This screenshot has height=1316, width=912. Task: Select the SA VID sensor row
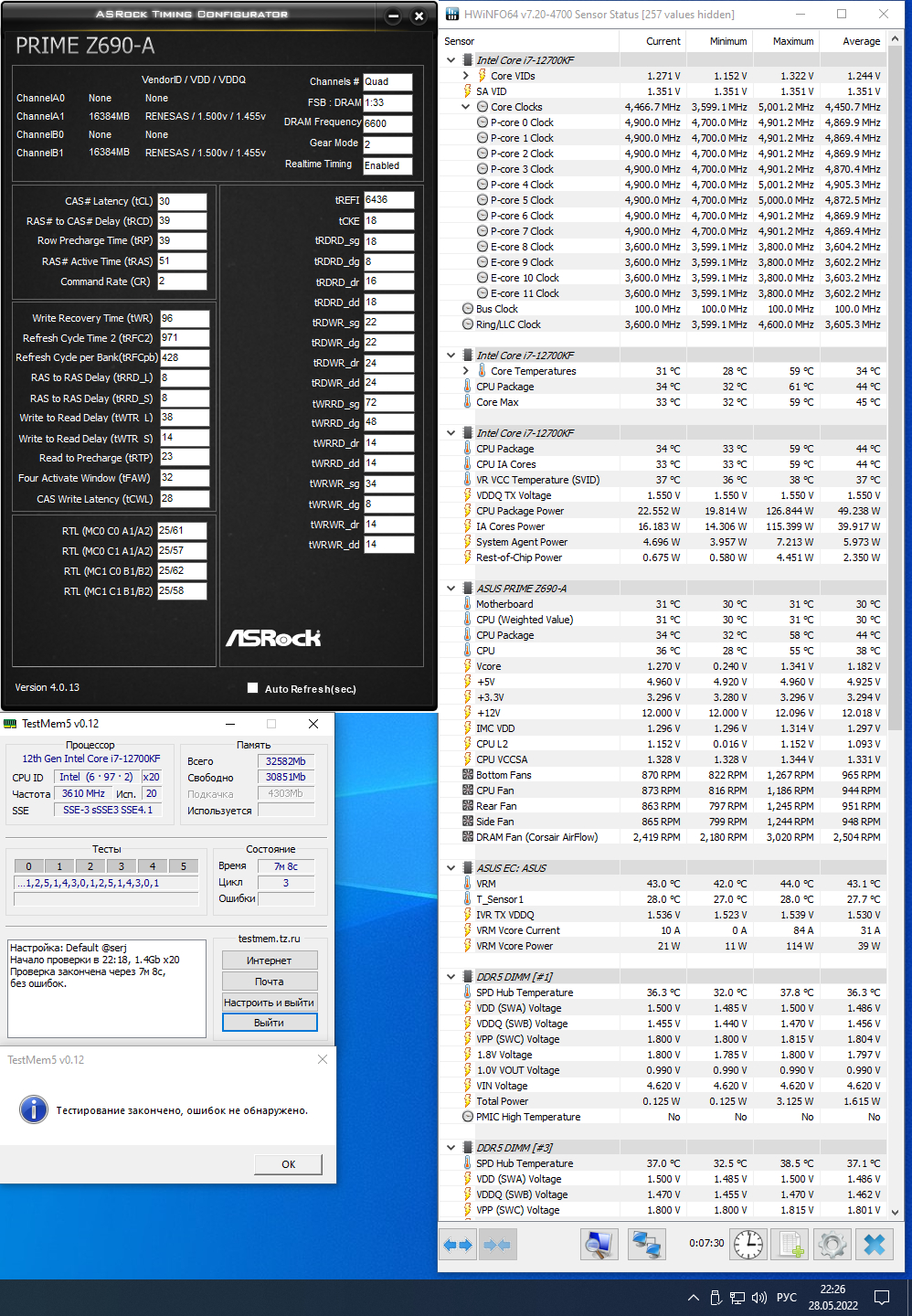pyautogui.click(x=663, y=91)
